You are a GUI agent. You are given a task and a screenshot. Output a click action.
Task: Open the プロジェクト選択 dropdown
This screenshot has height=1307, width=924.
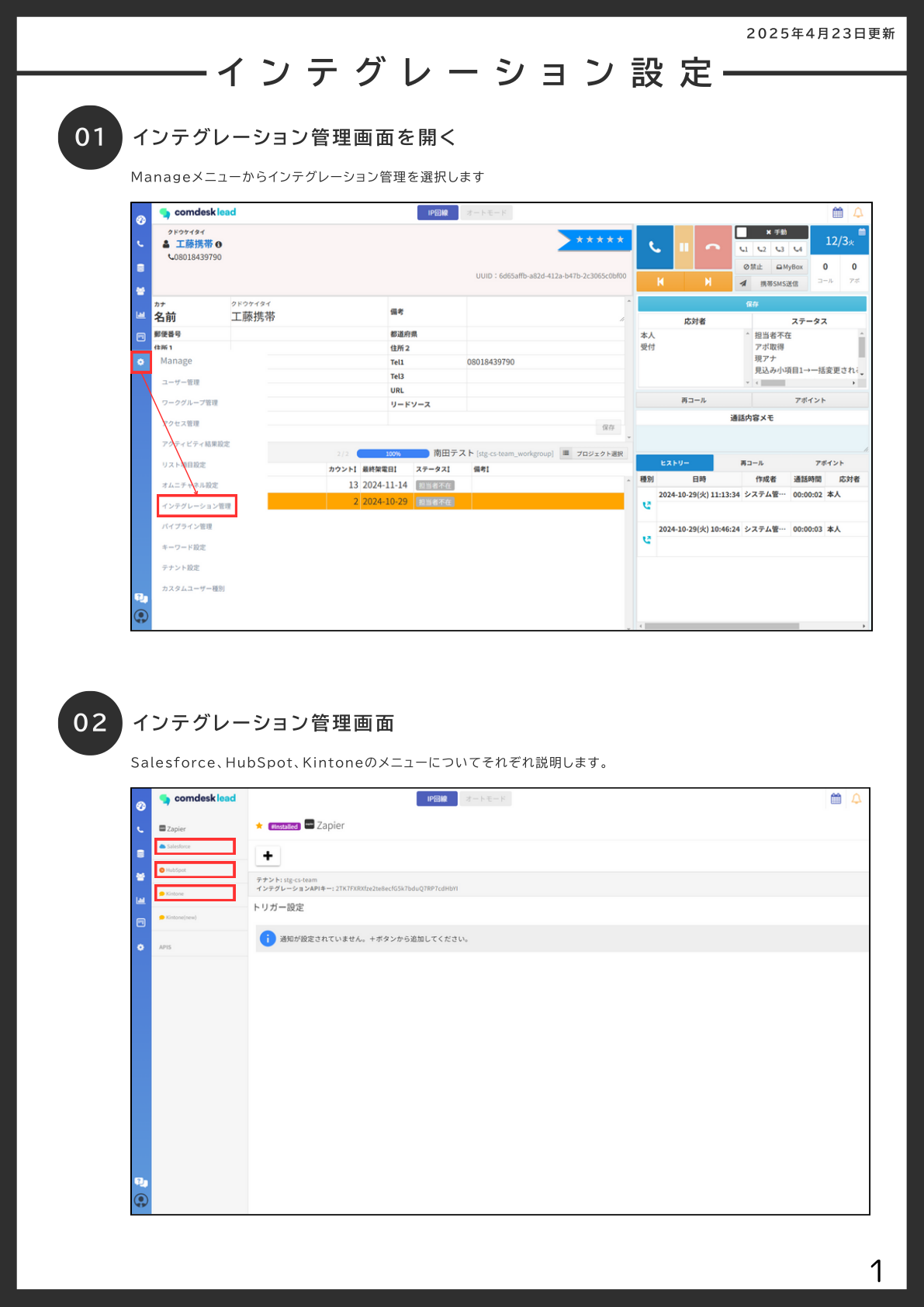593,454
